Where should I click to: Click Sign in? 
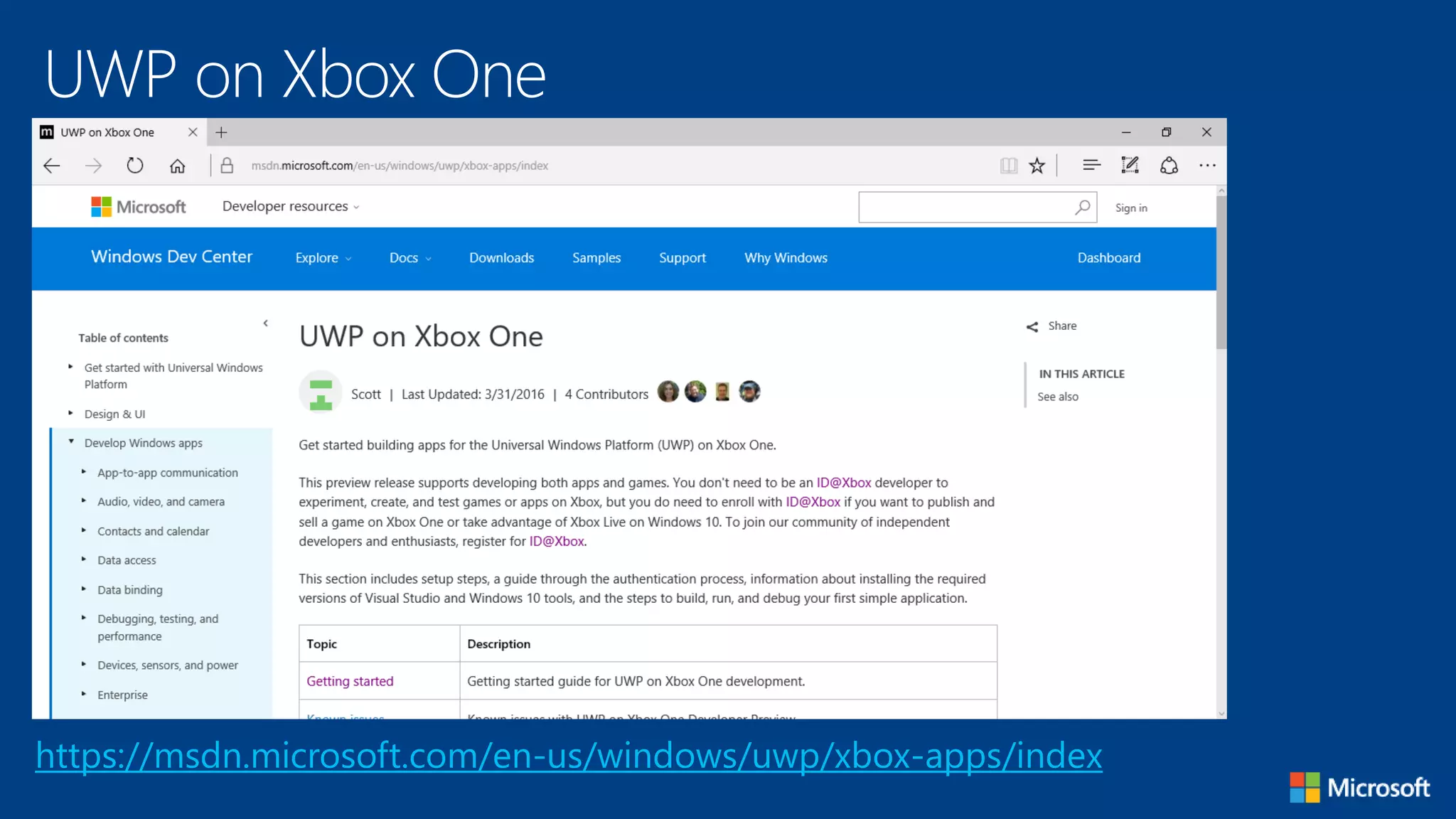[1131, 208]
